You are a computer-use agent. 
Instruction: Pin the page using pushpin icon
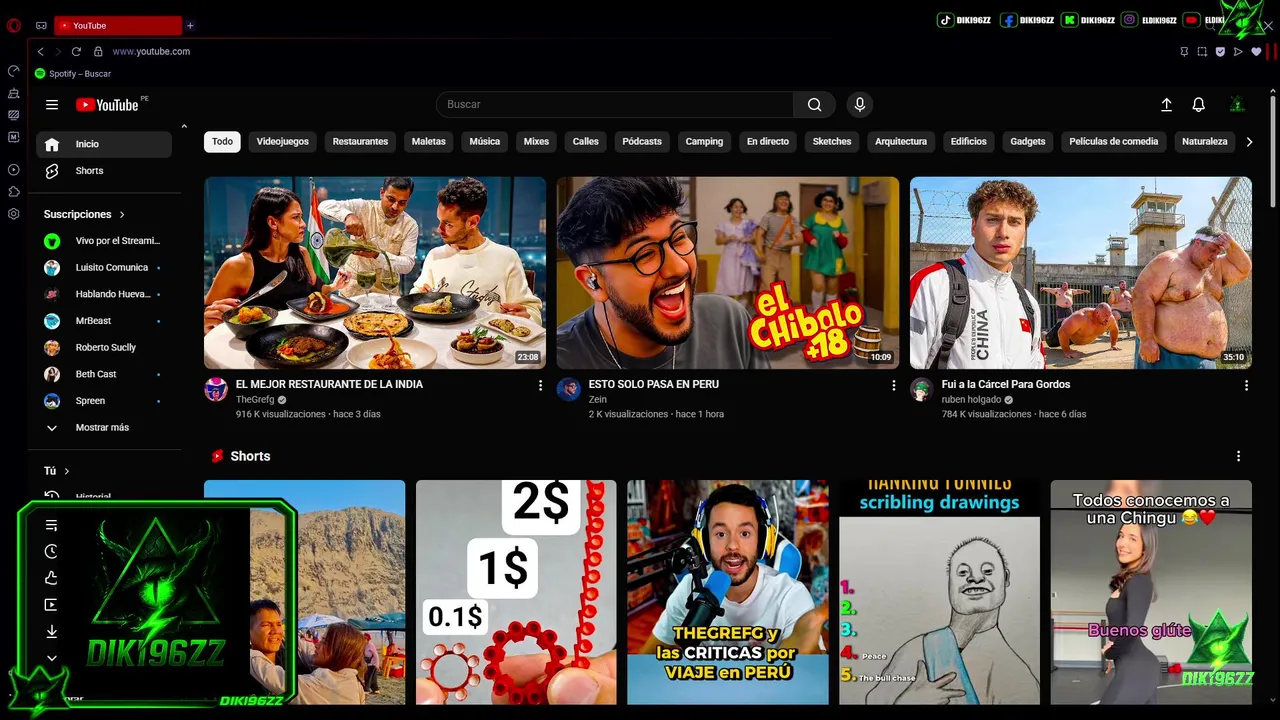[x=1184, y=51]
